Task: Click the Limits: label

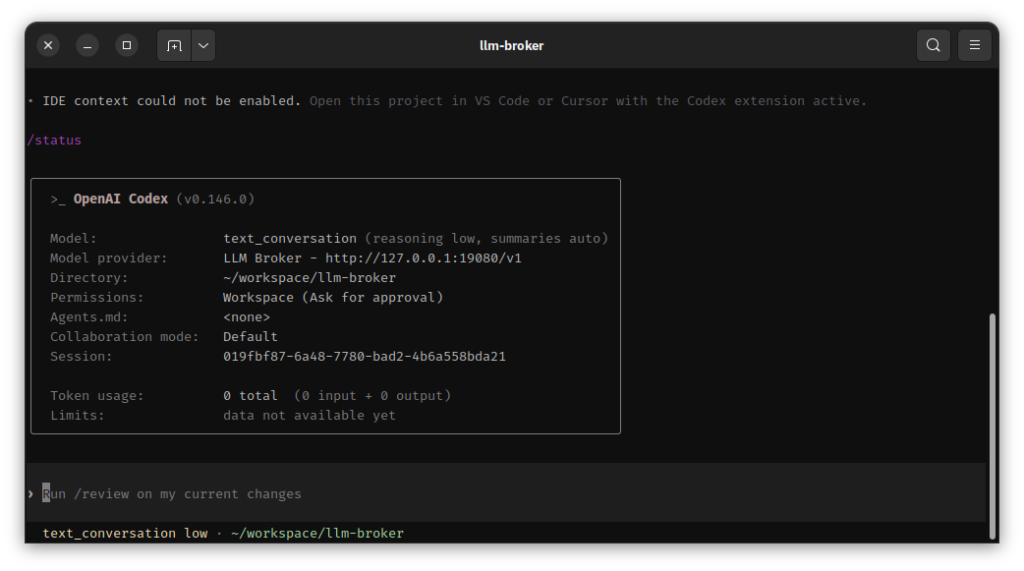Action: pos(77,415)
